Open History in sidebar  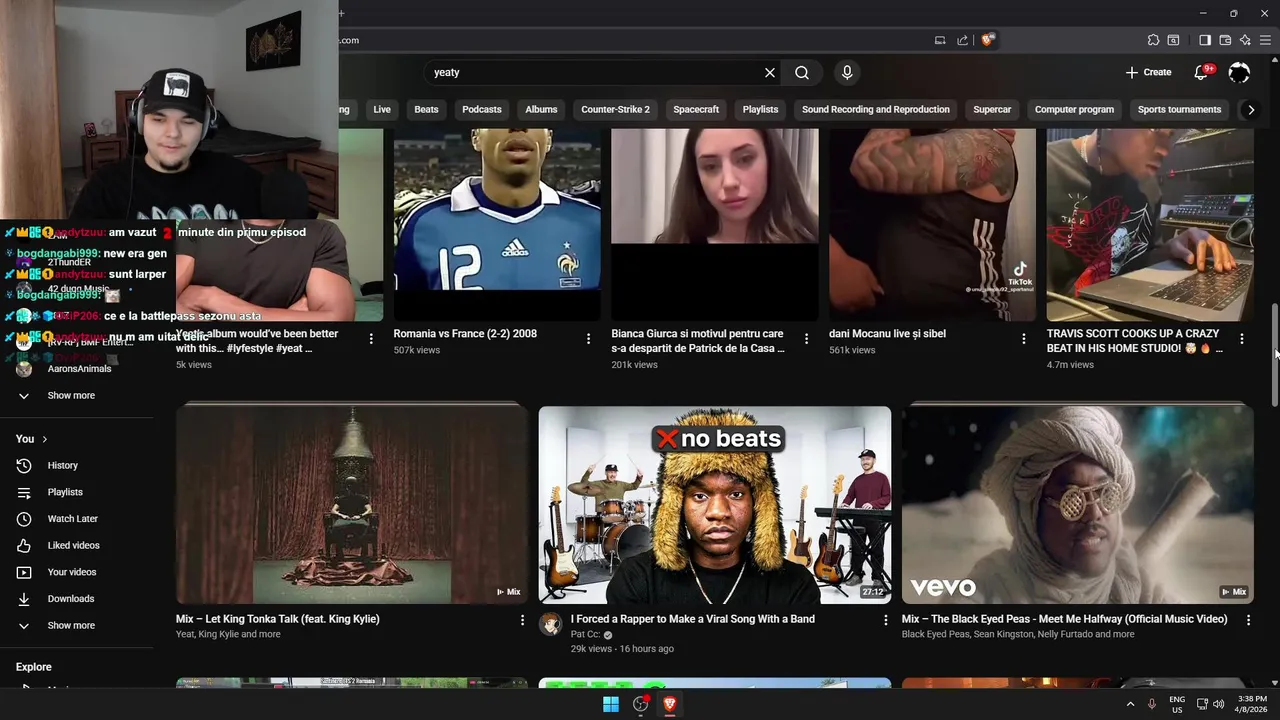(62, 466)
